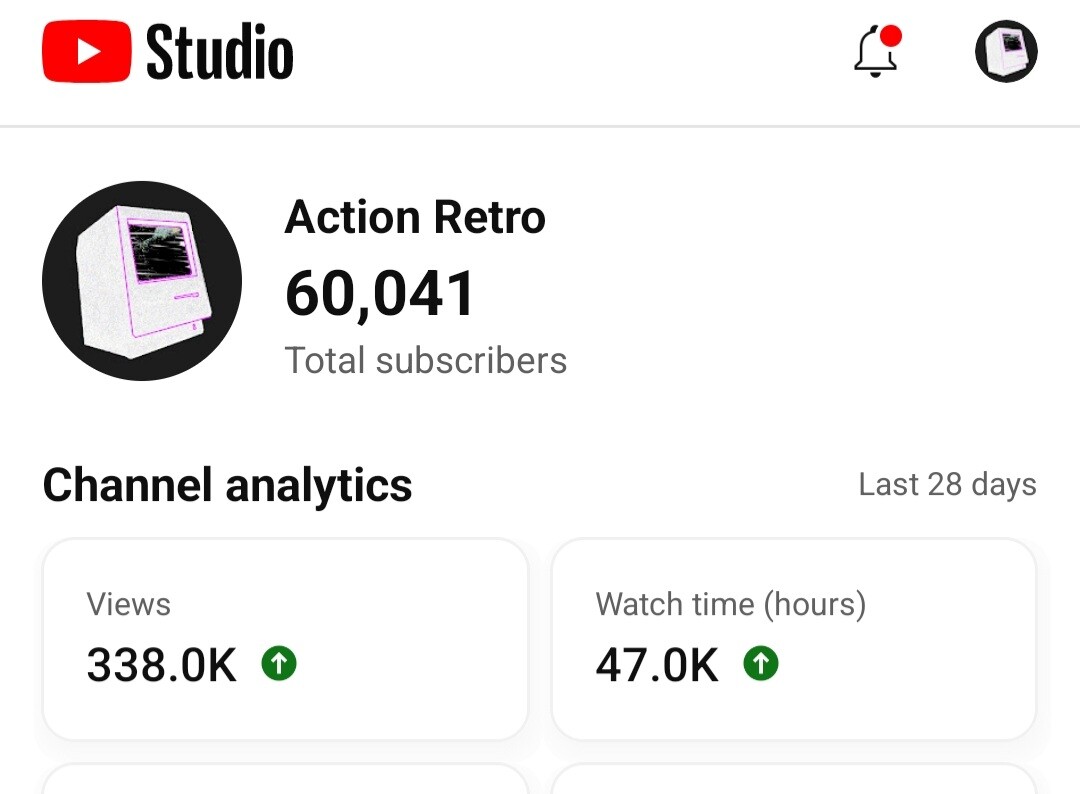Select the Action Retro channel name
The width and height of the screenshot is (1080, 794).
coord(415,217)
